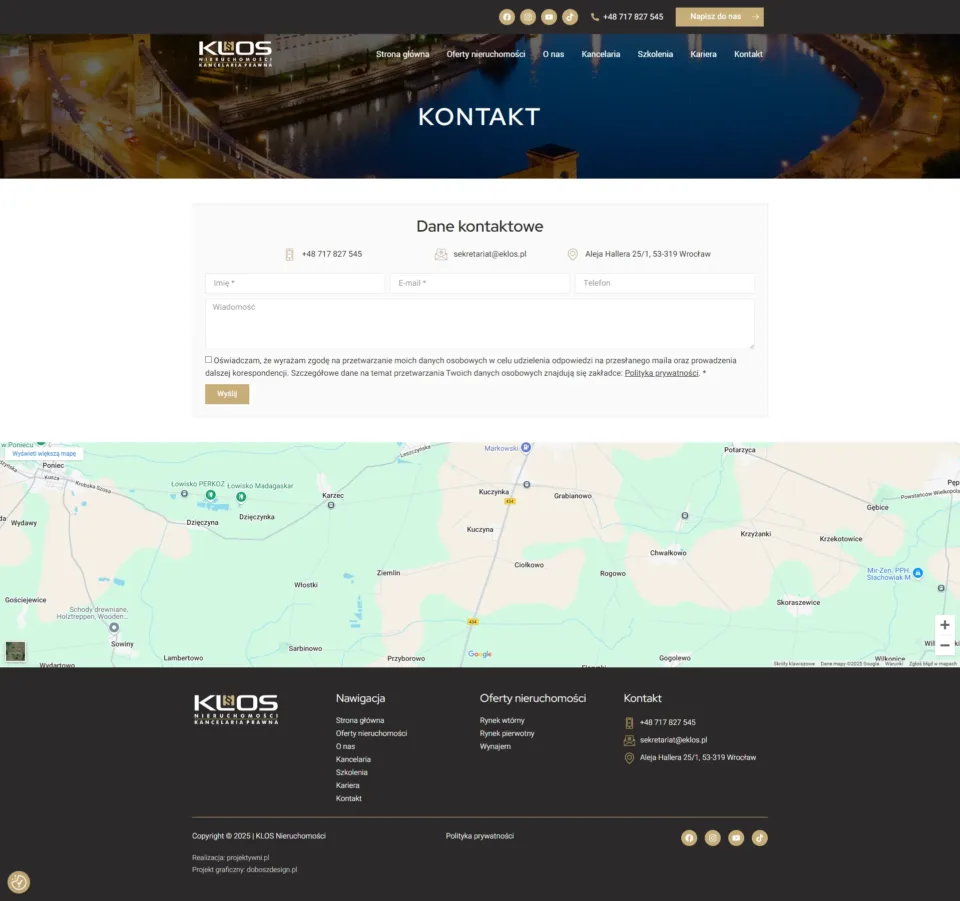Click Wiadomość text area
Viewport: 960px width, 901px height.
480,324
